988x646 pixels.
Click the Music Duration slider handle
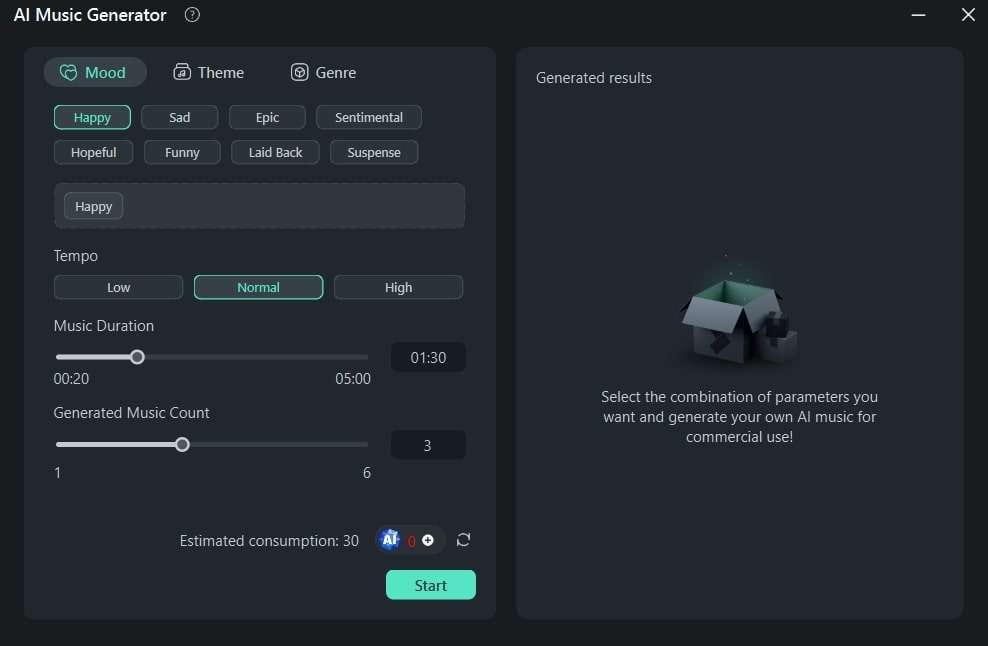pyautogui.click(x=137, y=357)
